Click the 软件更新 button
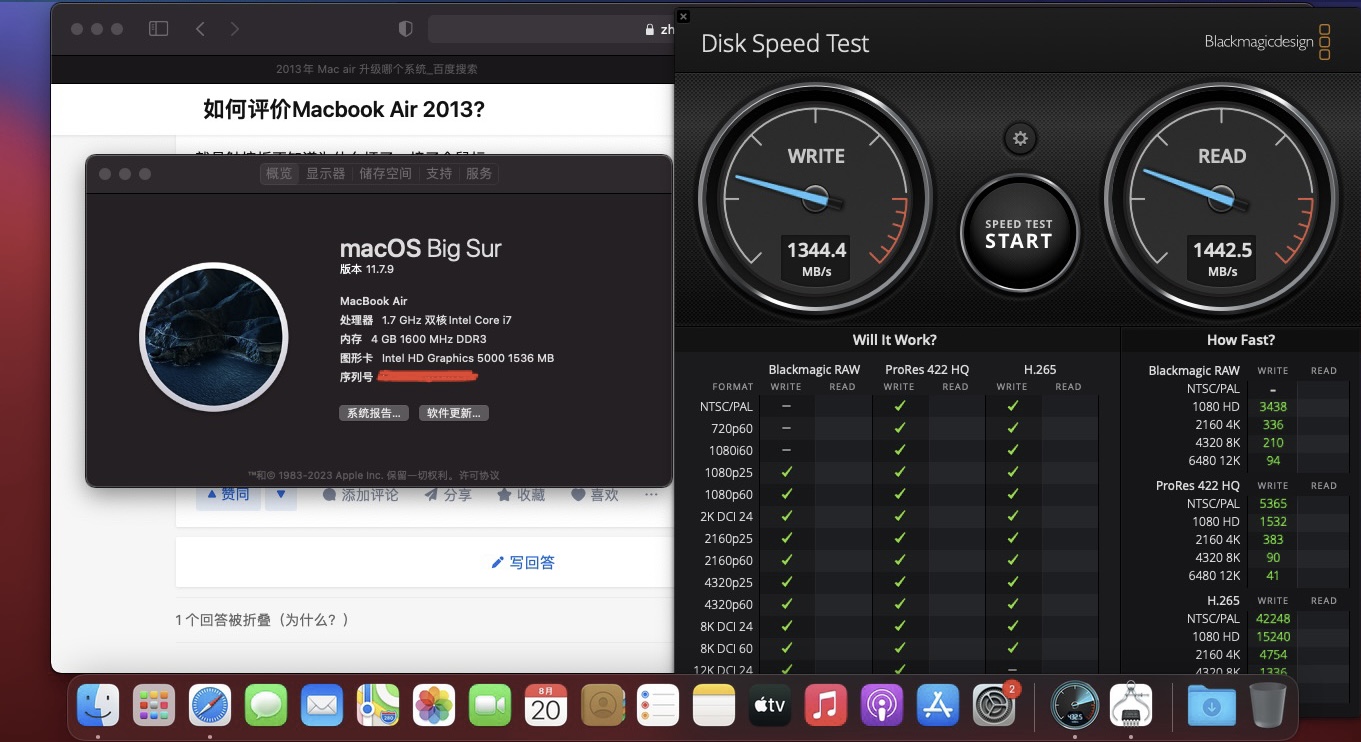Image resolution: width=1361 pixels, height=742 pixels. pyautogui.click(x=454, y=413)
